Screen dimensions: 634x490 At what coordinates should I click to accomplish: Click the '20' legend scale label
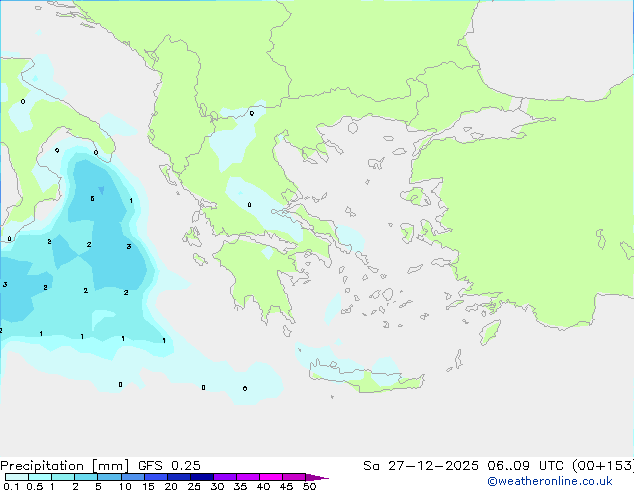(171, 486)
